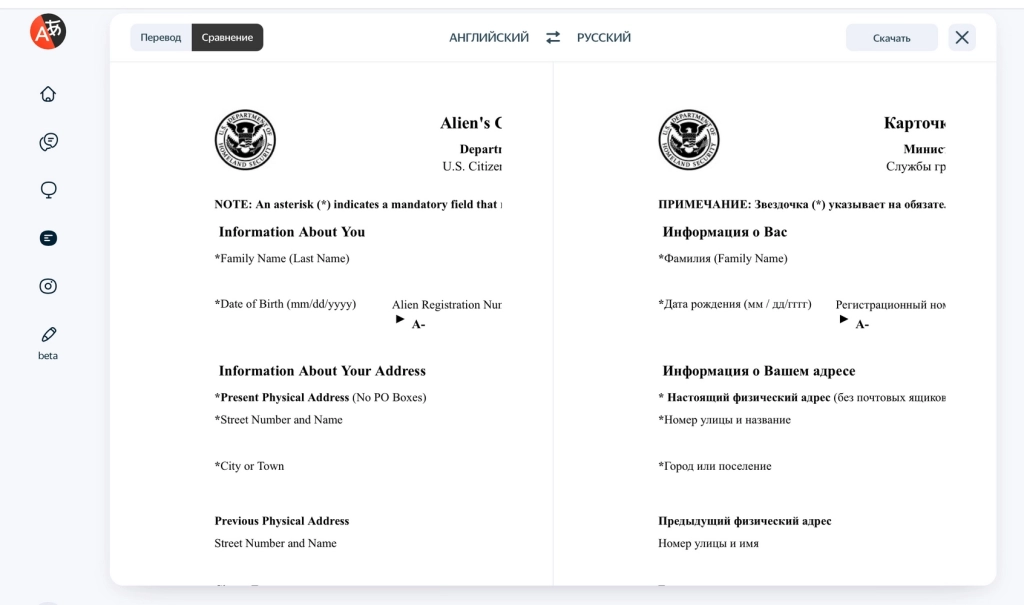This screenshot has width=1024, height=605.
Task: Switch to the Сравнение tab
Action: (227, 37)
